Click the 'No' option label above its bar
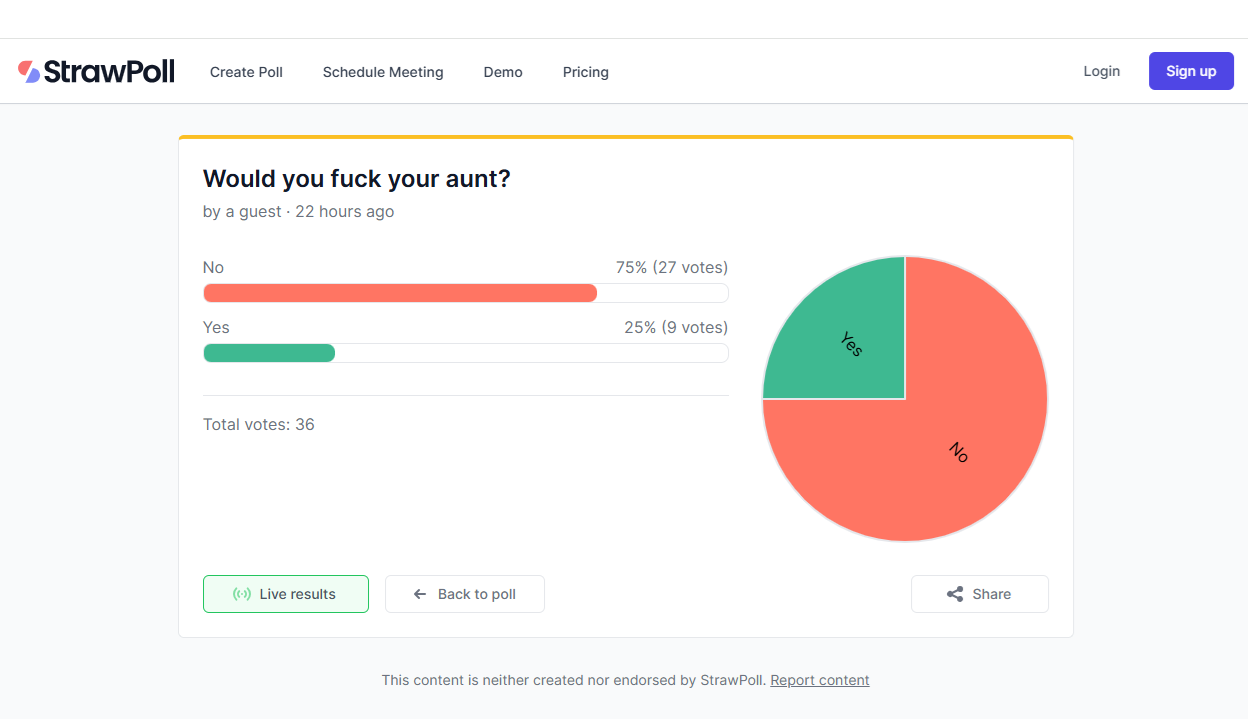Screen dimensions: 1248x719 coord(213,268)
